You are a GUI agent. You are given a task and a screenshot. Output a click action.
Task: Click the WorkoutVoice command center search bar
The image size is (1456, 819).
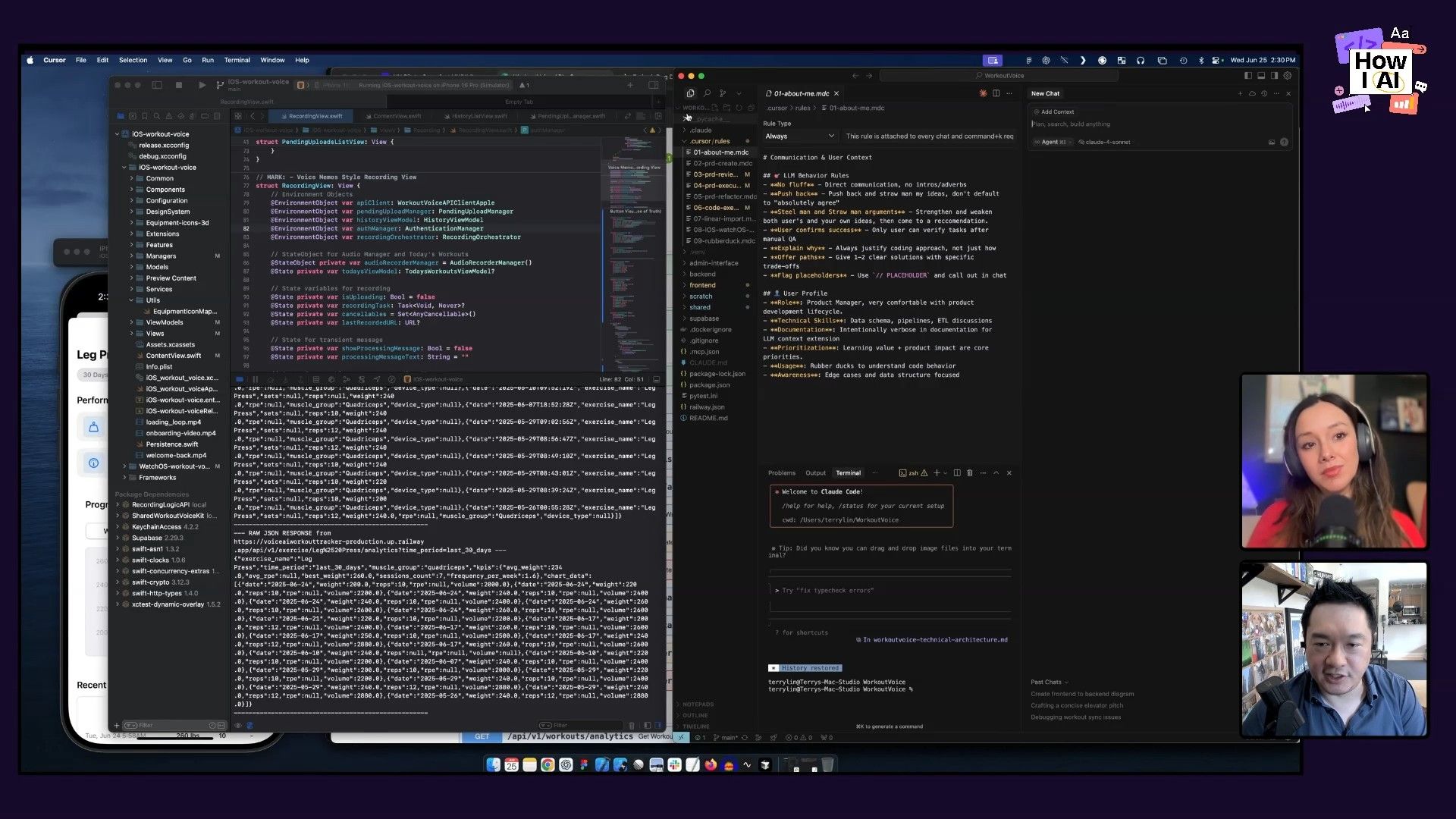pyautogui.click(x=999, y=76)
